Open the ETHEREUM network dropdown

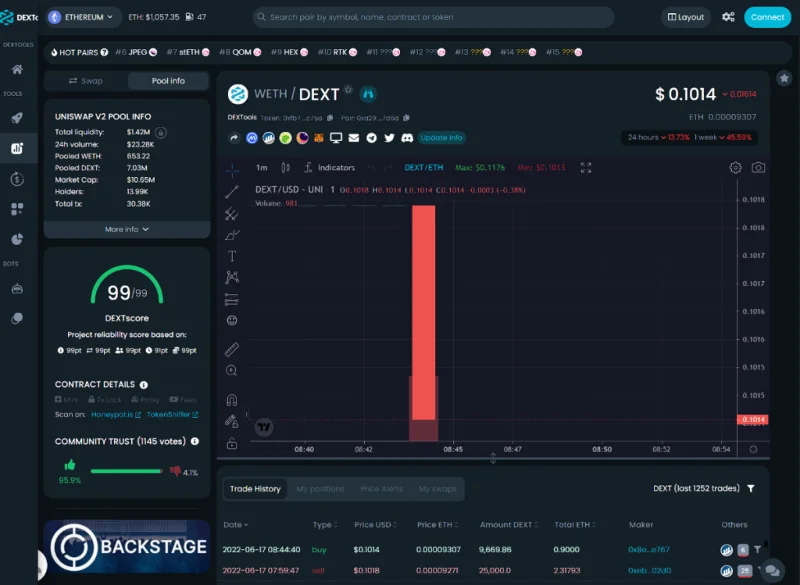pyautogui.click(x=84, y=17)
